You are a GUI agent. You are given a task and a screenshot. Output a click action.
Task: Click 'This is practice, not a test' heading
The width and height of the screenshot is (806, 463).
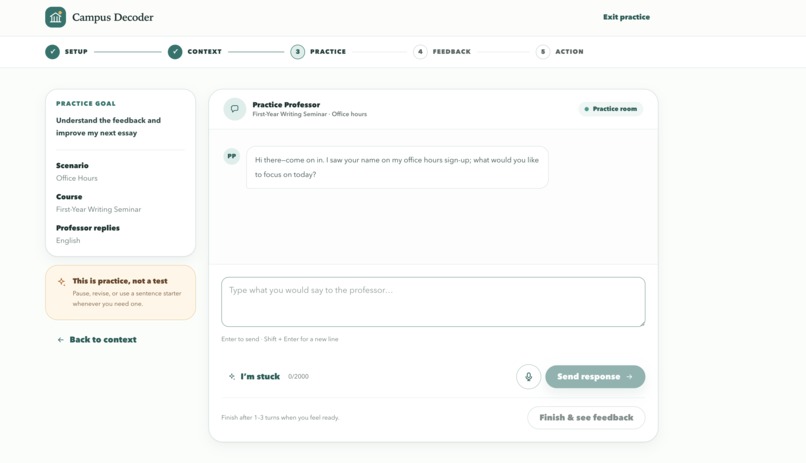tap(120, 281)
